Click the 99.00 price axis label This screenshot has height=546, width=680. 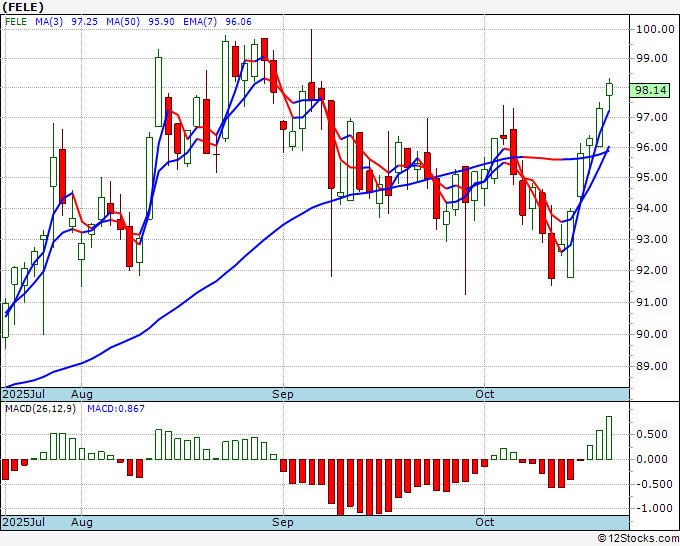[x=652, y=58]
